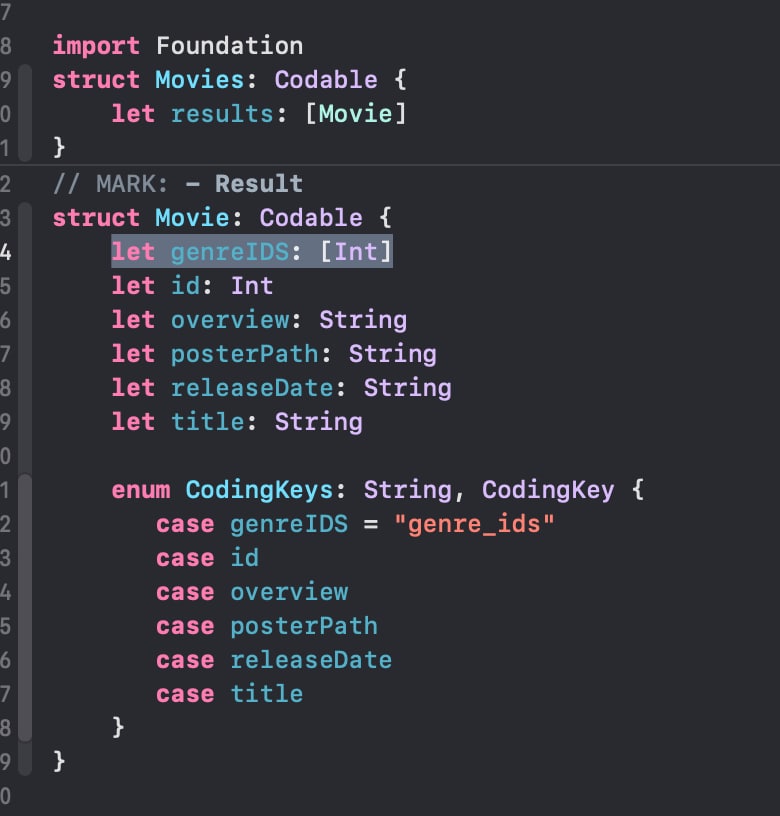Click 'releaseDate' property declaration
This screenshot has width=780, height=816.
[x=252, y=388]
